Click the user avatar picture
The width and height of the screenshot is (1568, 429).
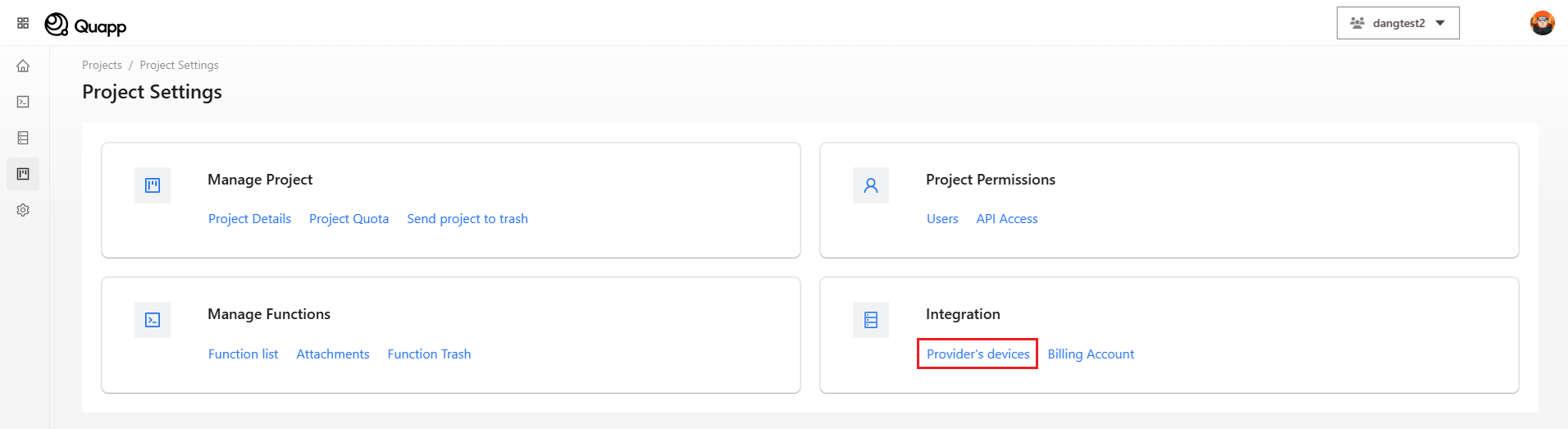coord(1542,23)
